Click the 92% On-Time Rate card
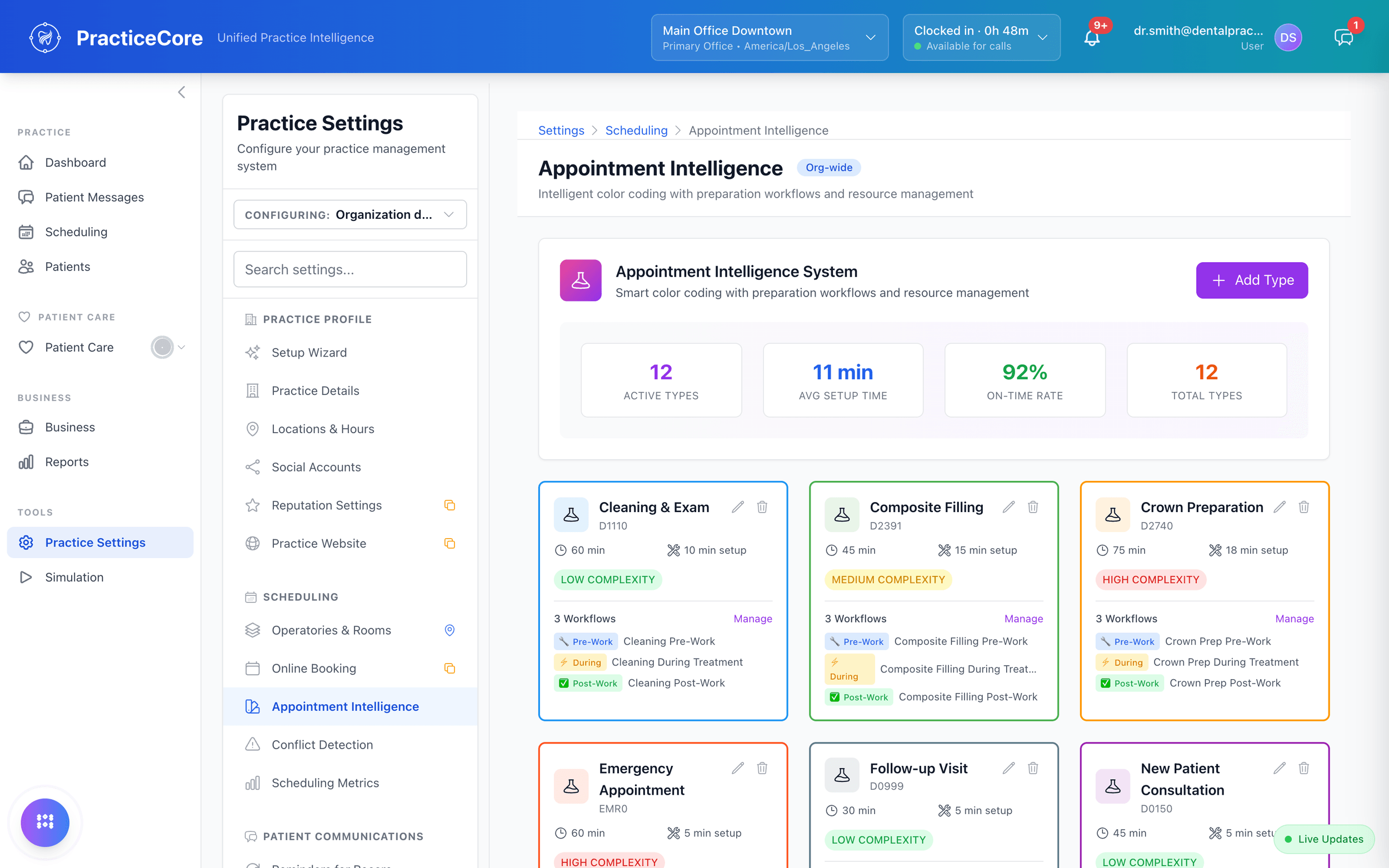1389x868 pixels. (x=1025, y=380)
